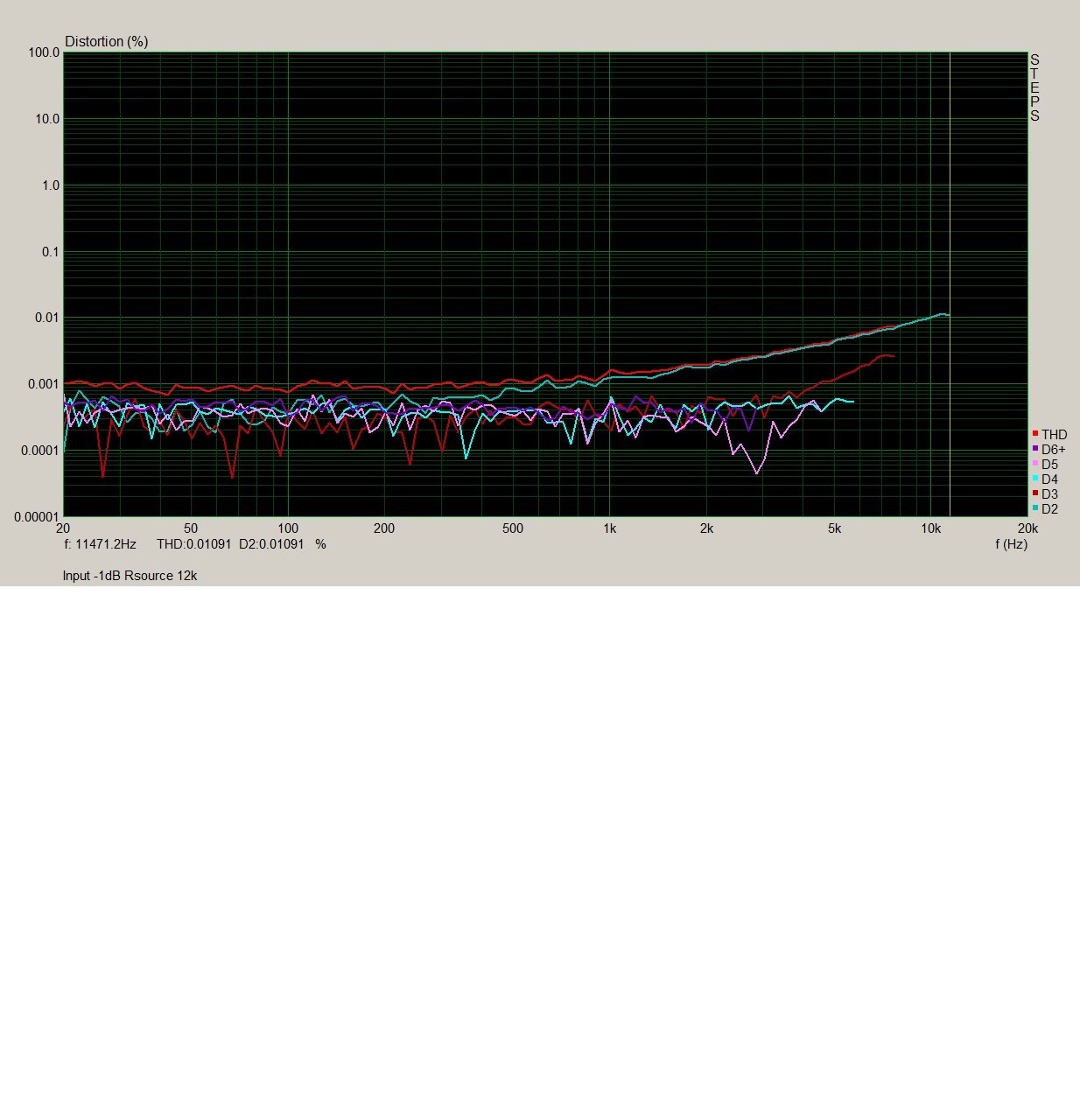Click the cyan D4 legend color square
Viewport: 1080px width, 1120px height.
tap(1035, 479)
